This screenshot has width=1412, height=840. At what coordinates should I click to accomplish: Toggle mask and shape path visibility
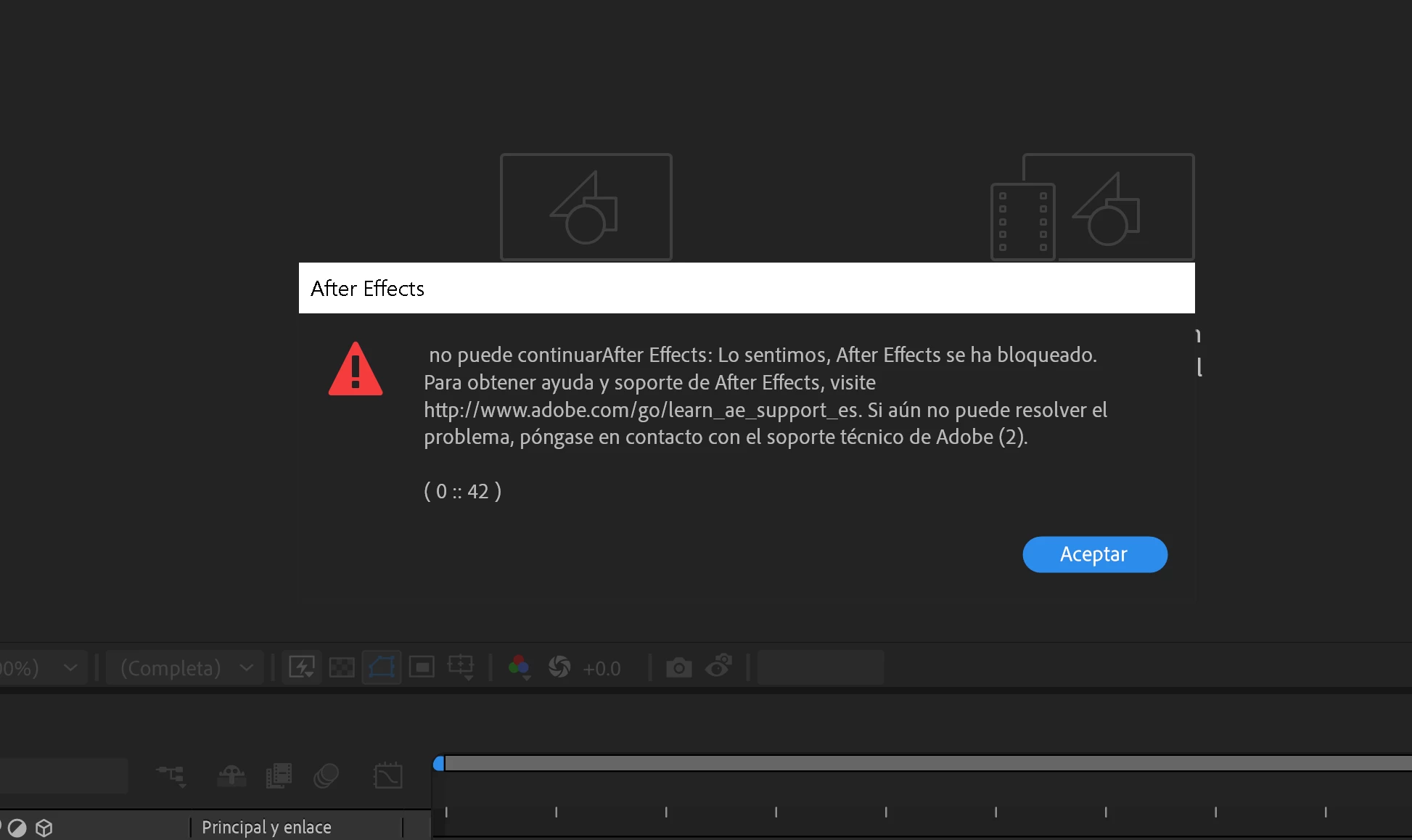(x=382, y=667)
